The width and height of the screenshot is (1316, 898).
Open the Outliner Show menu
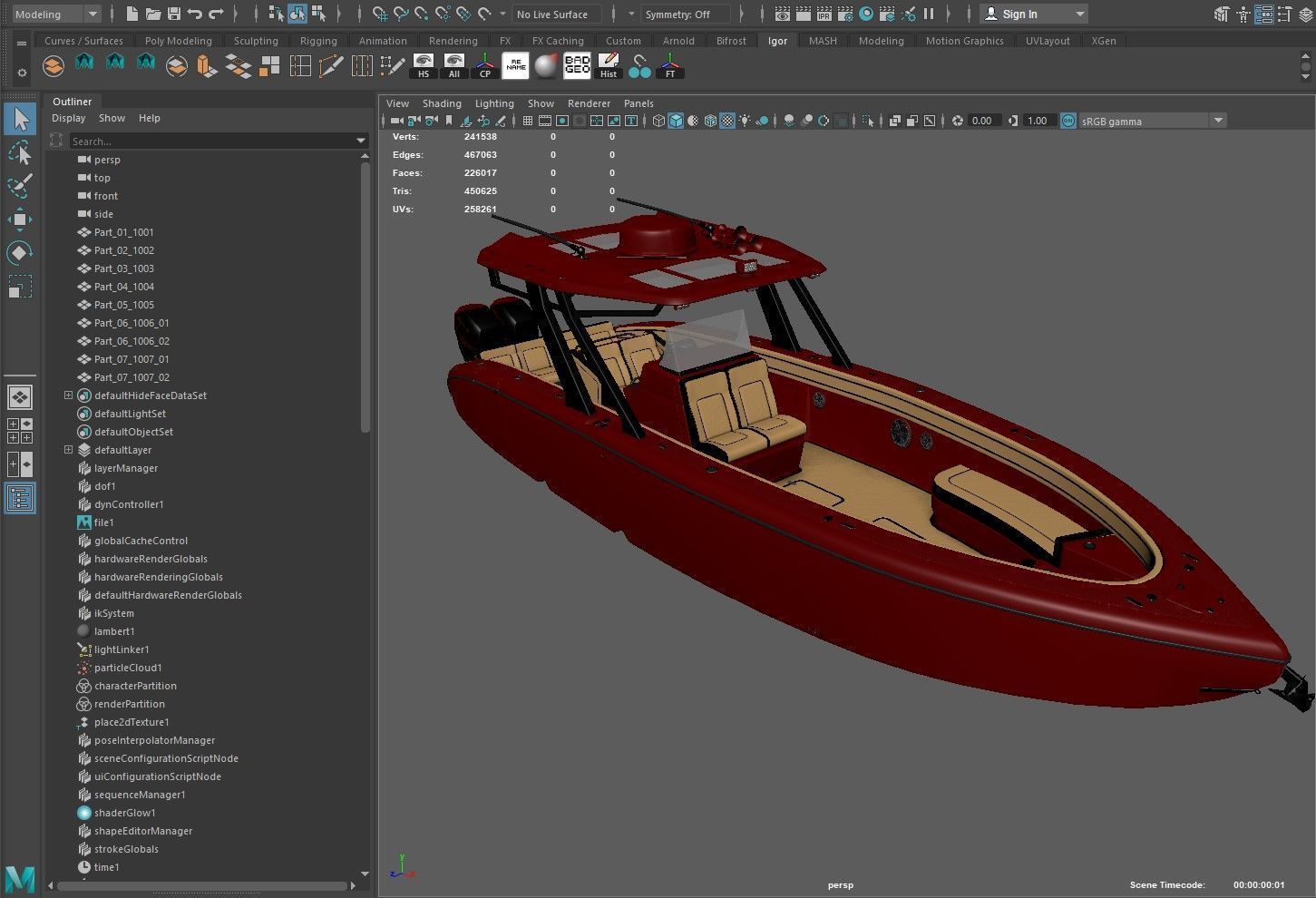(112, 118)
